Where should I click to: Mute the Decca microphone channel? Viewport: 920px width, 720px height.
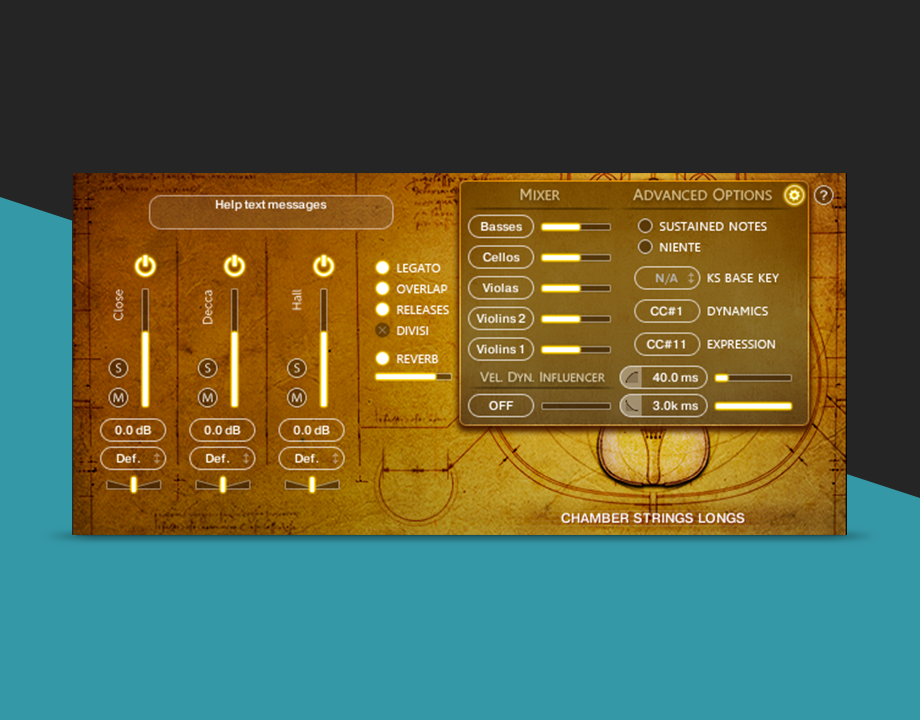(207, 398)
